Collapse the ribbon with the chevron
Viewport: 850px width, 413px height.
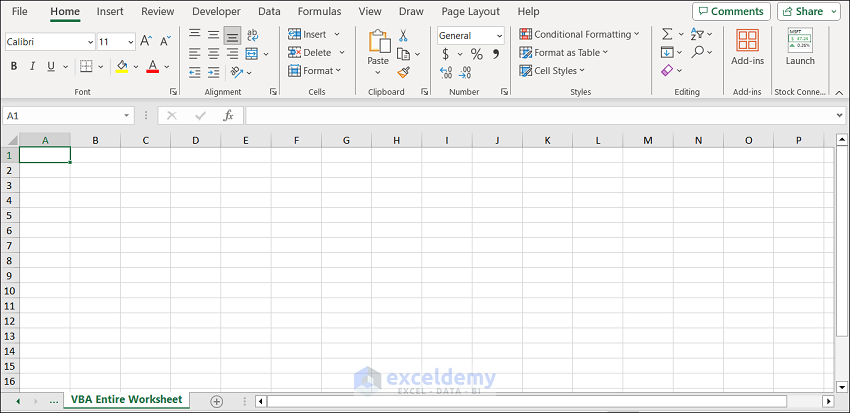click(839, 92)
